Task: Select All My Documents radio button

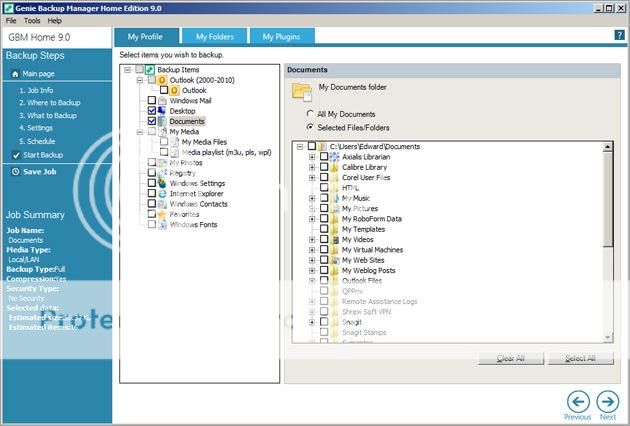Action: pyautogui.click(x=310, y=114)
